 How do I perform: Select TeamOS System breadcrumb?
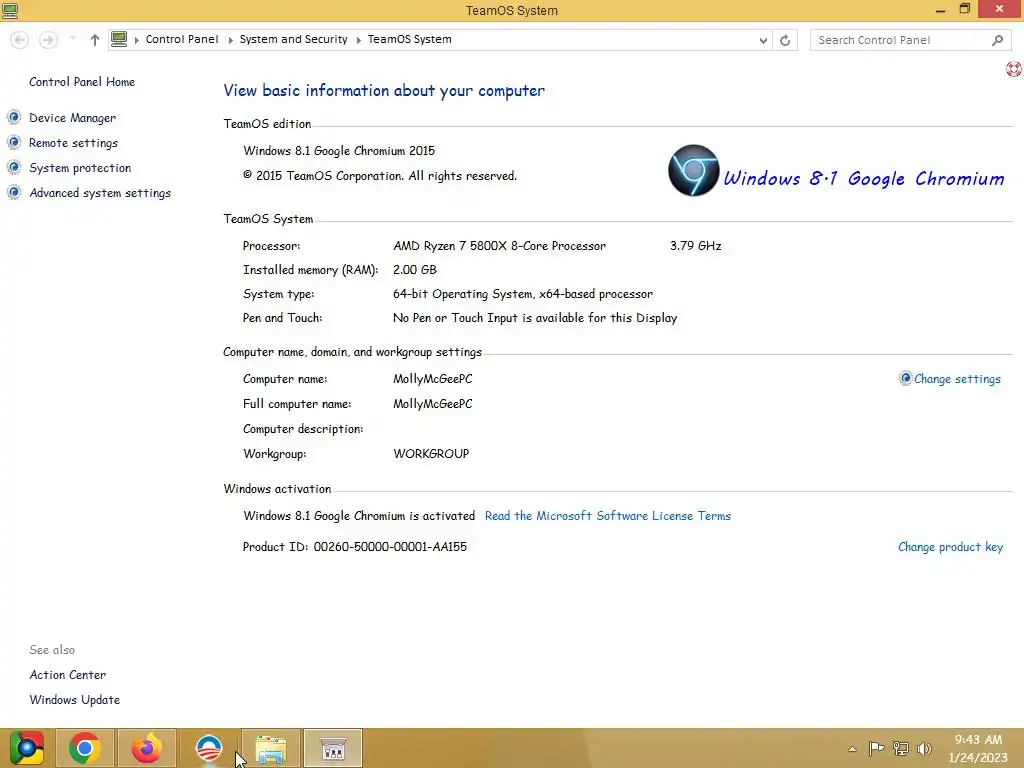tap(409, 39)
